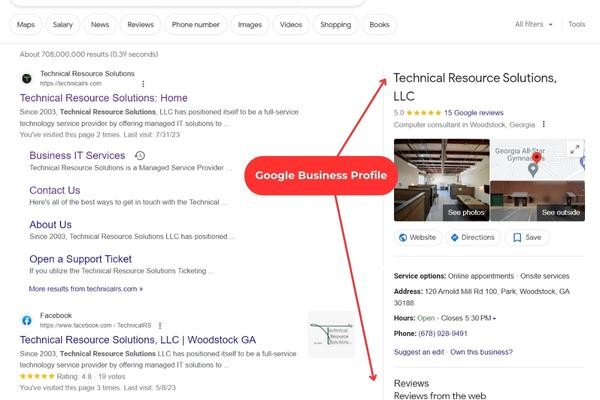Open the Reviews filter chip
The height and width of the screenshot is (400, 600).
[140, 24]
